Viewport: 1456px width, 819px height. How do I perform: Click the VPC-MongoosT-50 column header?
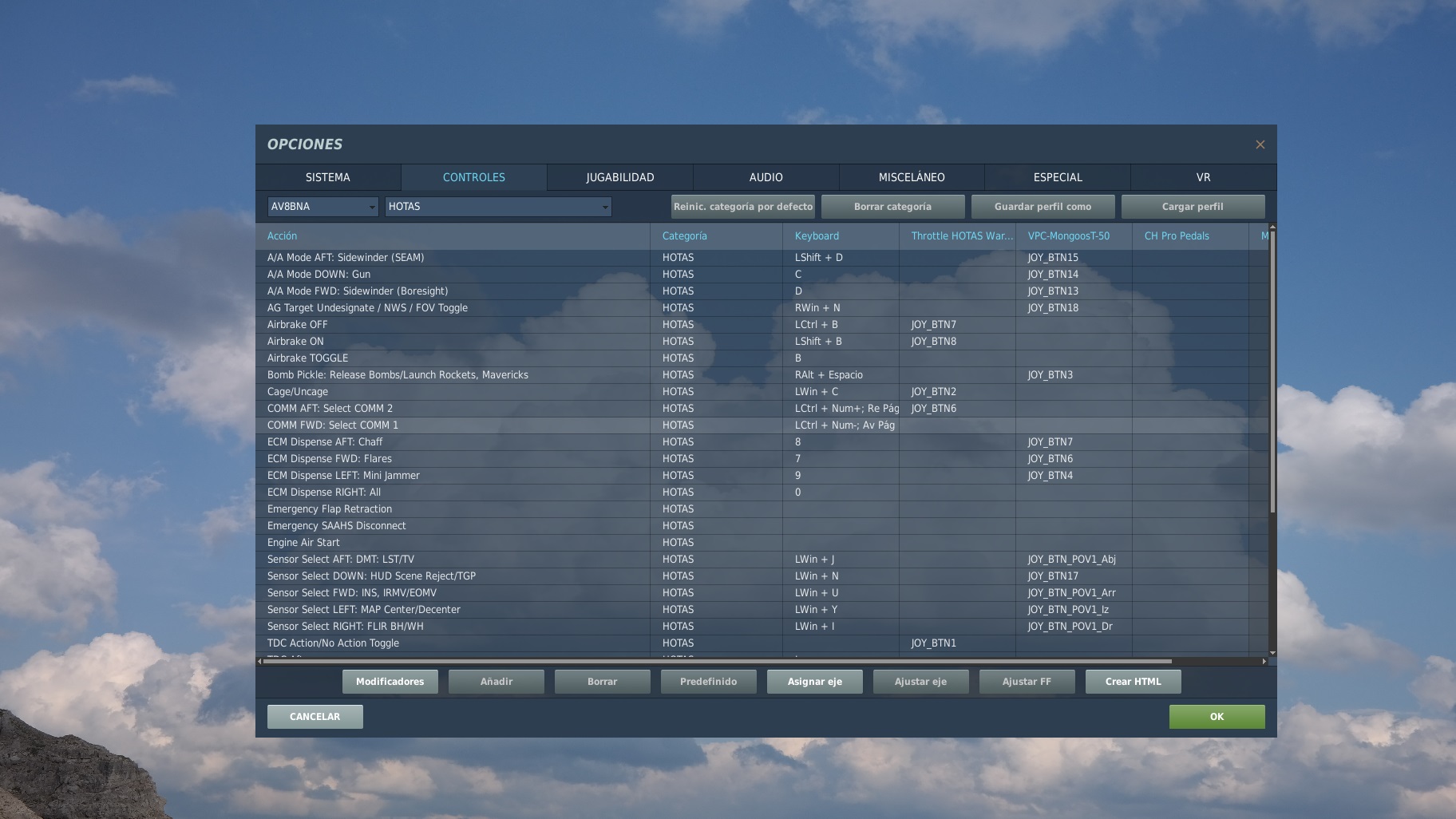pyautogui.click(x=1074, y=236)
